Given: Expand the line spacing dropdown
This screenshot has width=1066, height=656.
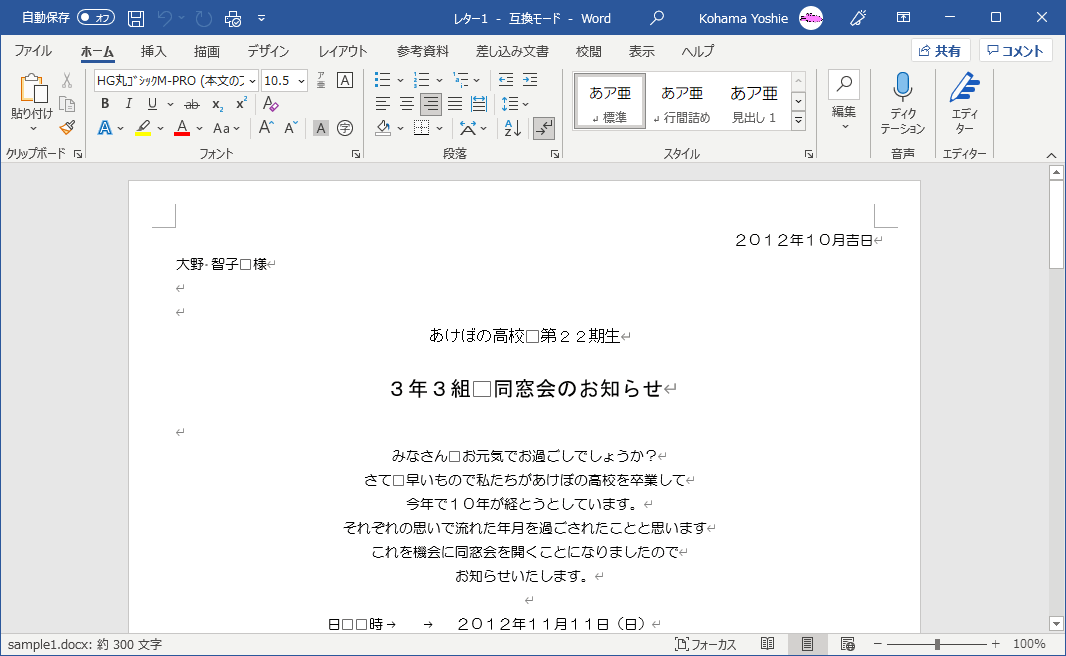Looking at the screenshot, I should (515, 104).
